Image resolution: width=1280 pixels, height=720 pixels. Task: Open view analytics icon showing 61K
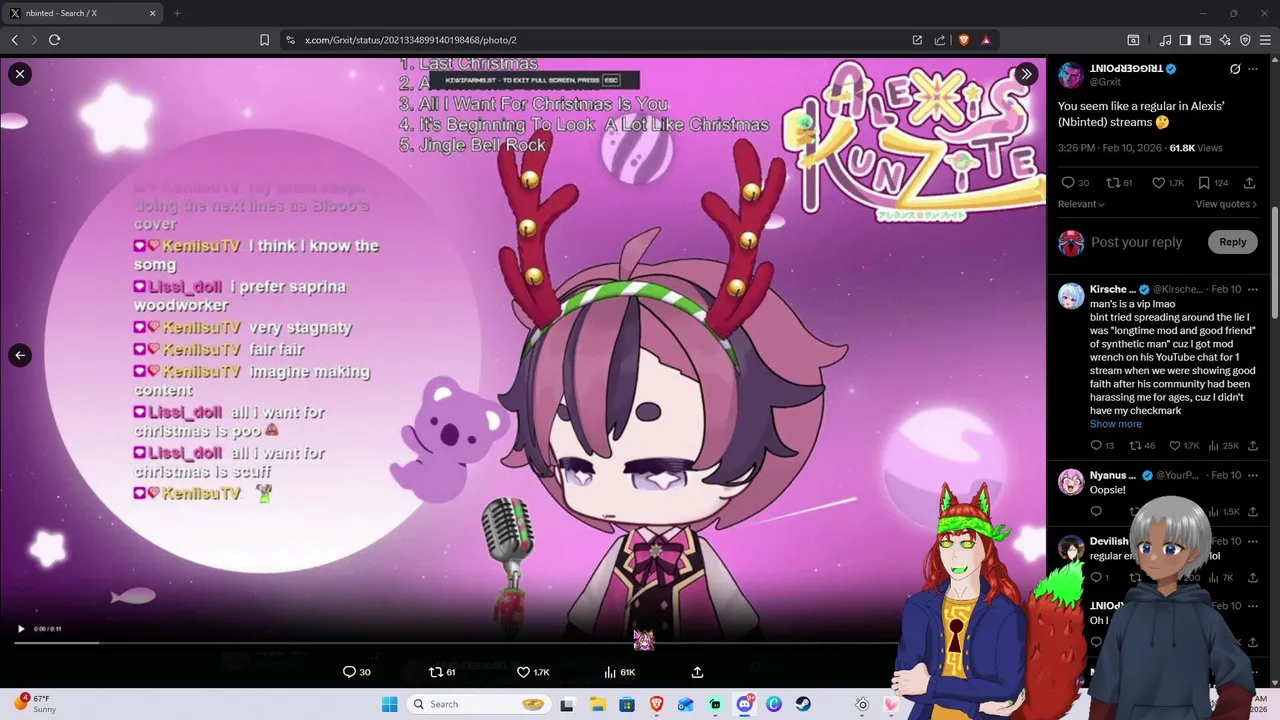tap(619, 672)
